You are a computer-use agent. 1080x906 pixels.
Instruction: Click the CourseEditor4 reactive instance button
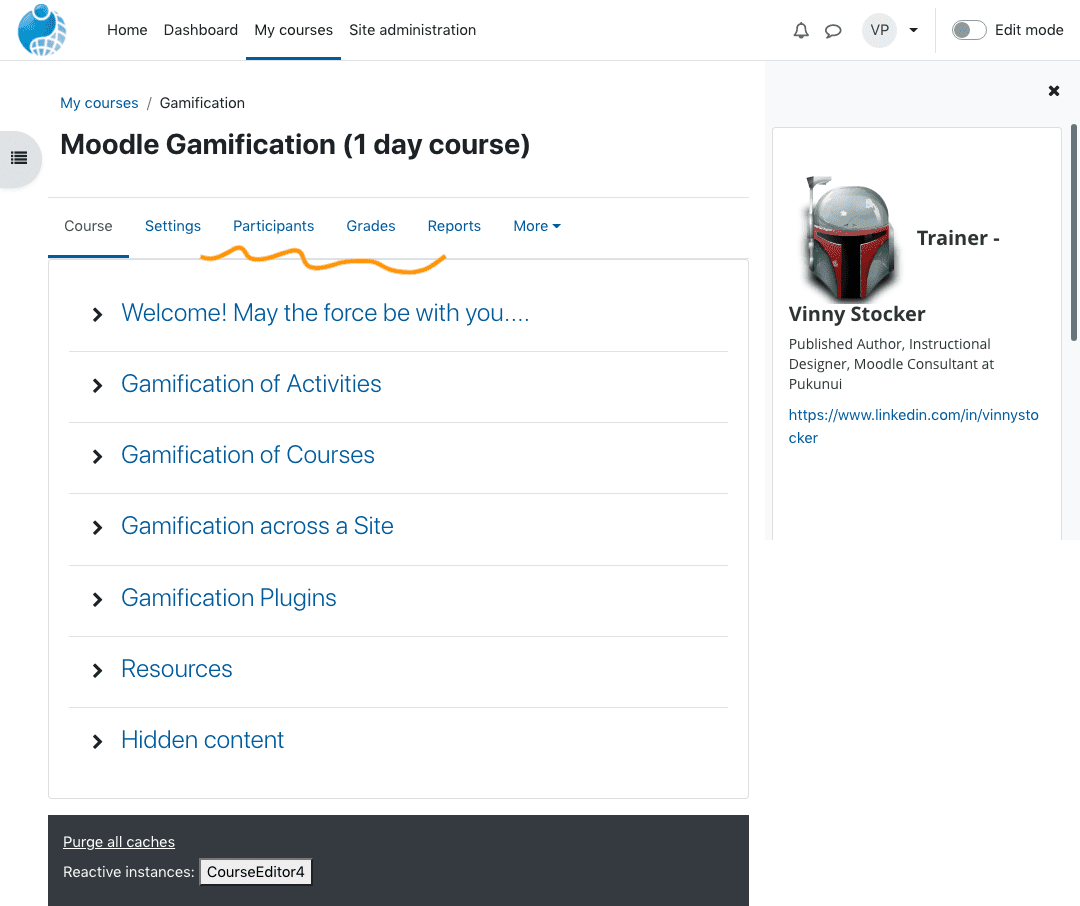[256, 872]
